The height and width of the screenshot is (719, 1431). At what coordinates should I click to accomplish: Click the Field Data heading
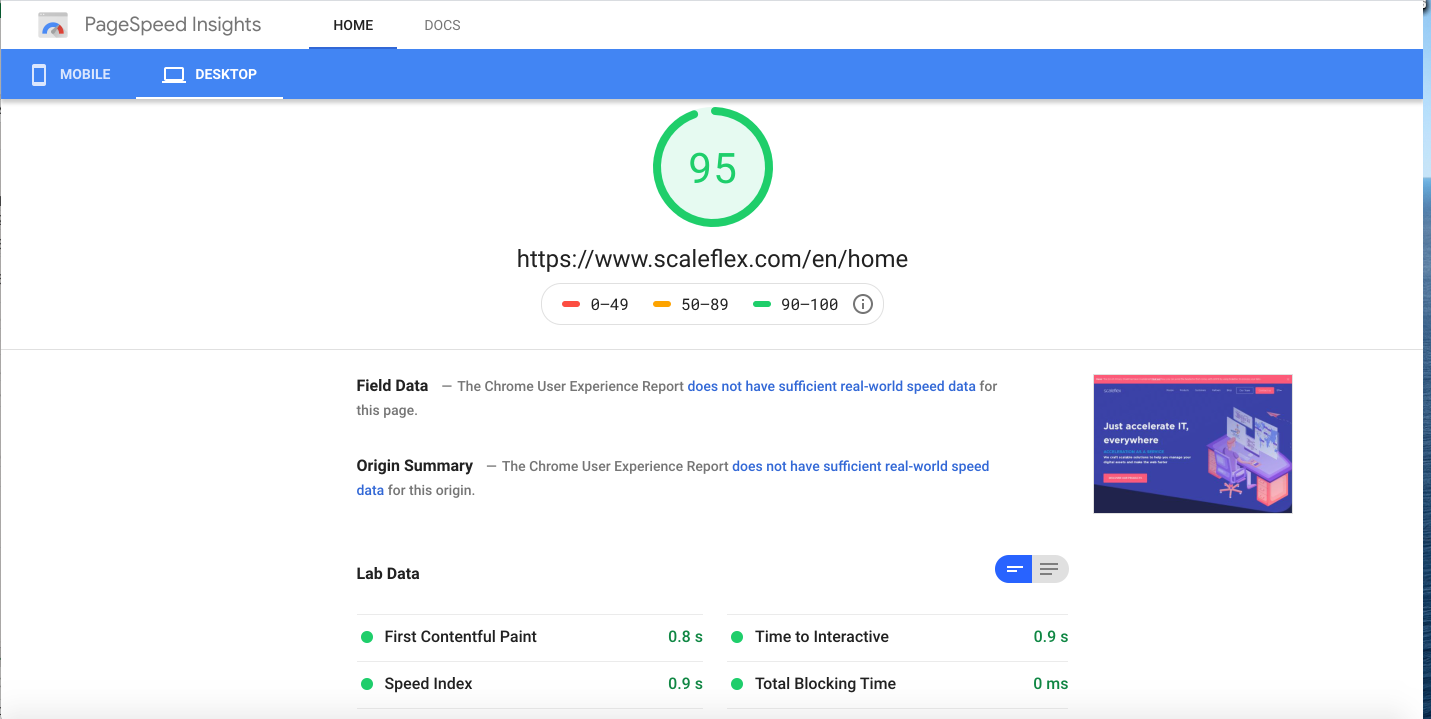pyautogui.click(x=392, y=386)
